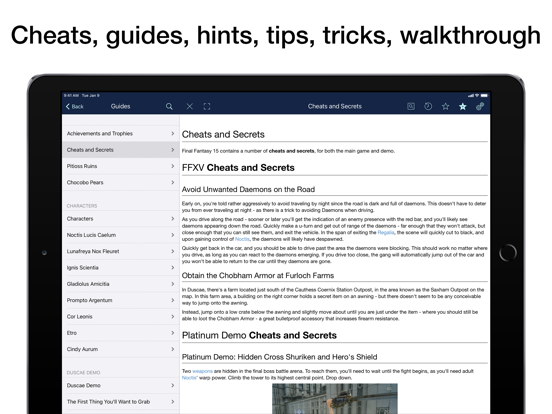Open find-in-page icon in article toolbar

[411, 106]
